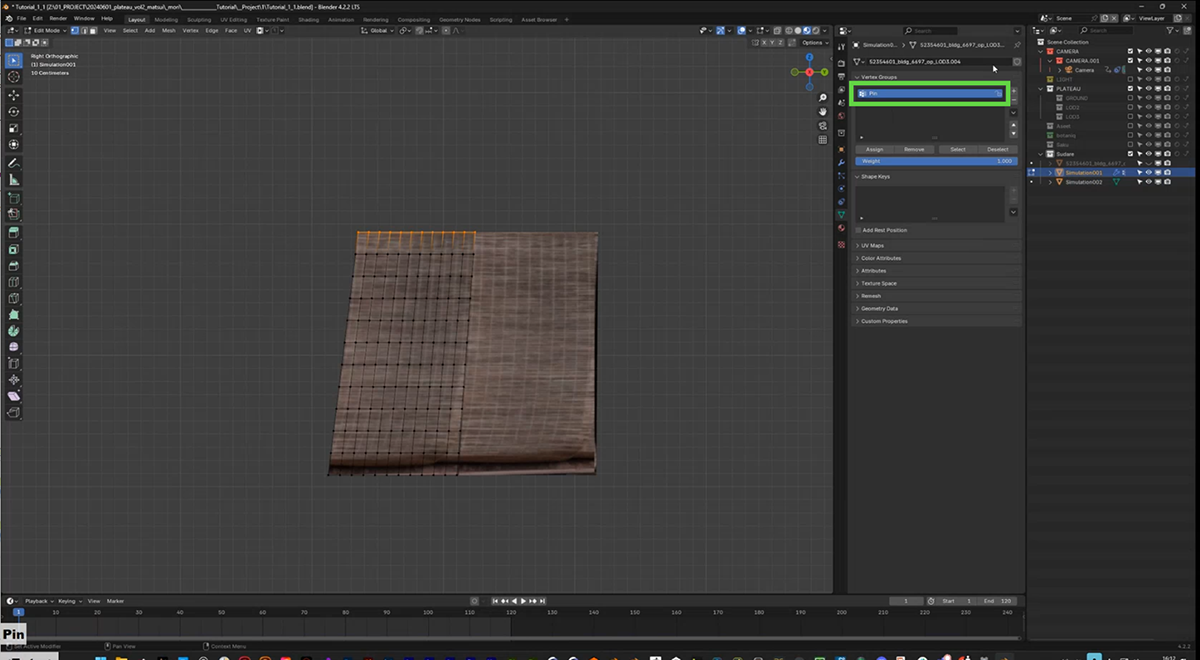Open the Keying popover in the timeline
The width and height of the screenshot is (1200, 660).
click(69, 601)
